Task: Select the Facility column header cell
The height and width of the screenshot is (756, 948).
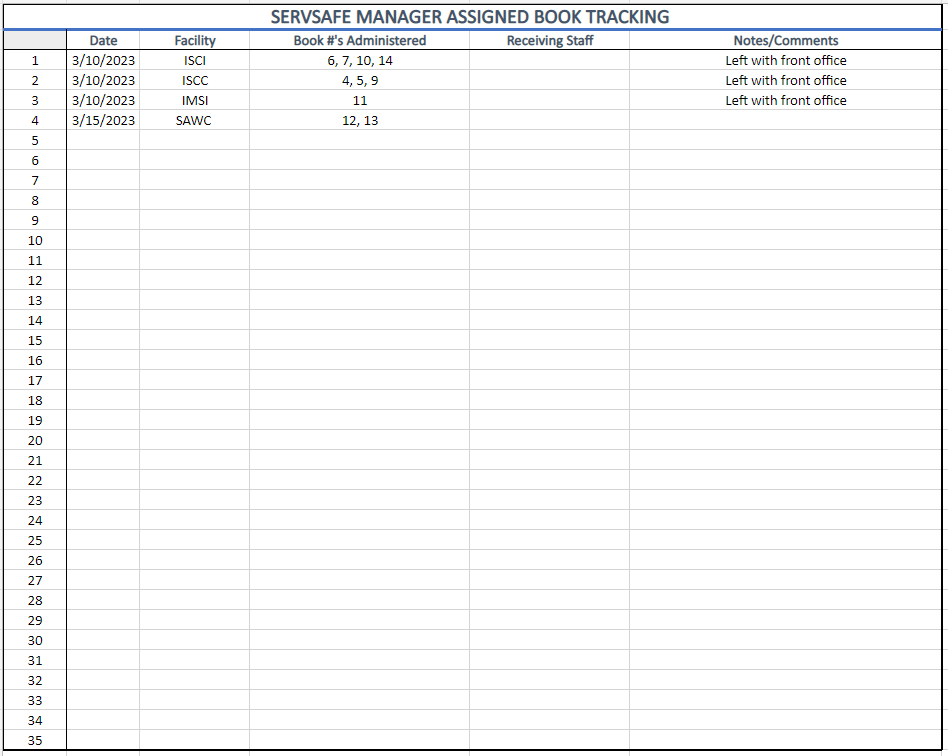Action: tap(195, 41)
